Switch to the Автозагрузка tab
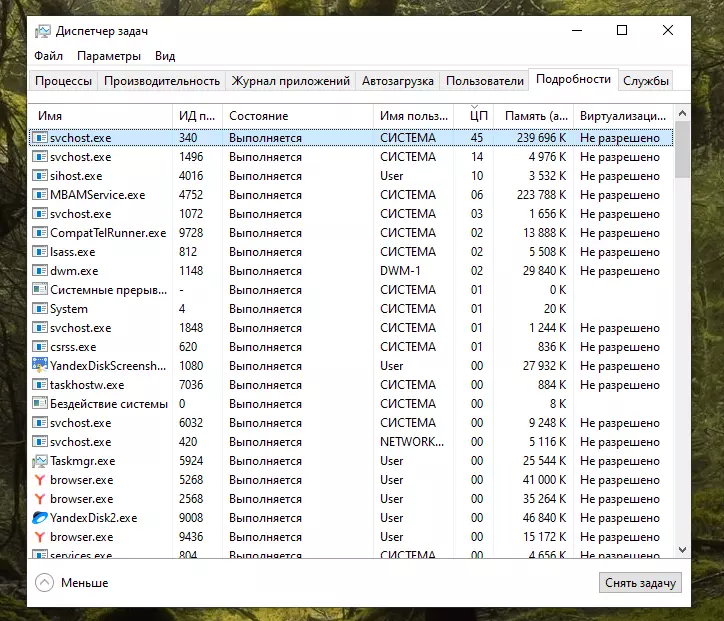 tap(398, 81)
